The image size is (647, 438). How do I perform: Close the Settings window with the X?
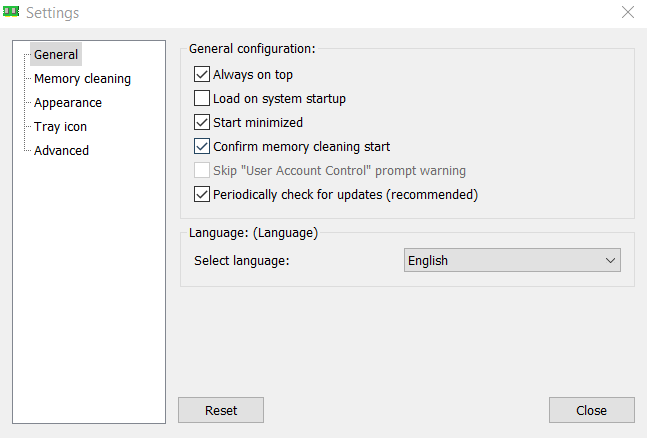(627, 13)
